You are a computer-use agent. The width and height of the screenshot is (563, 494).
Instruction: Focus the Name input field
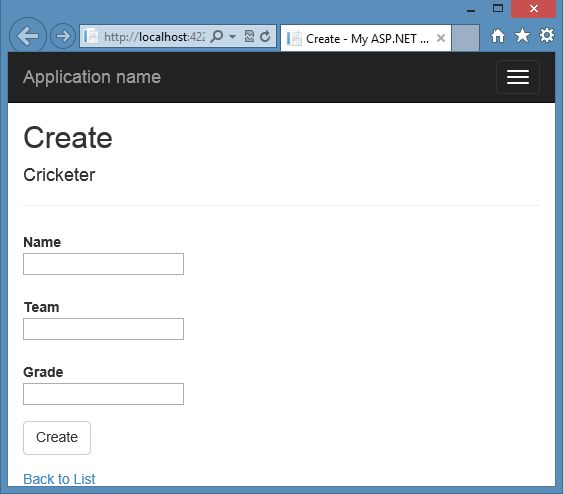[103, 264]
